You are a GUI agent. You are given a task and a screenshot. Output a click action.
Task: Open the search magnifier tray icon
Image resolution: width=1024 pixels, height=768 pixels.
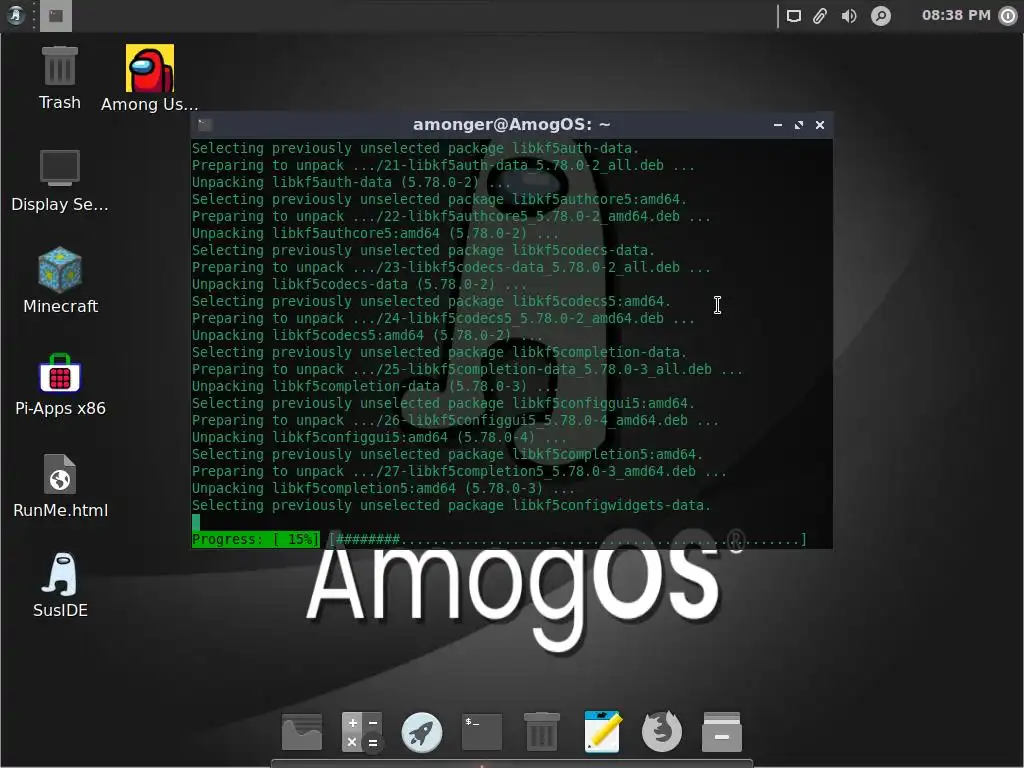pos(881,16)
